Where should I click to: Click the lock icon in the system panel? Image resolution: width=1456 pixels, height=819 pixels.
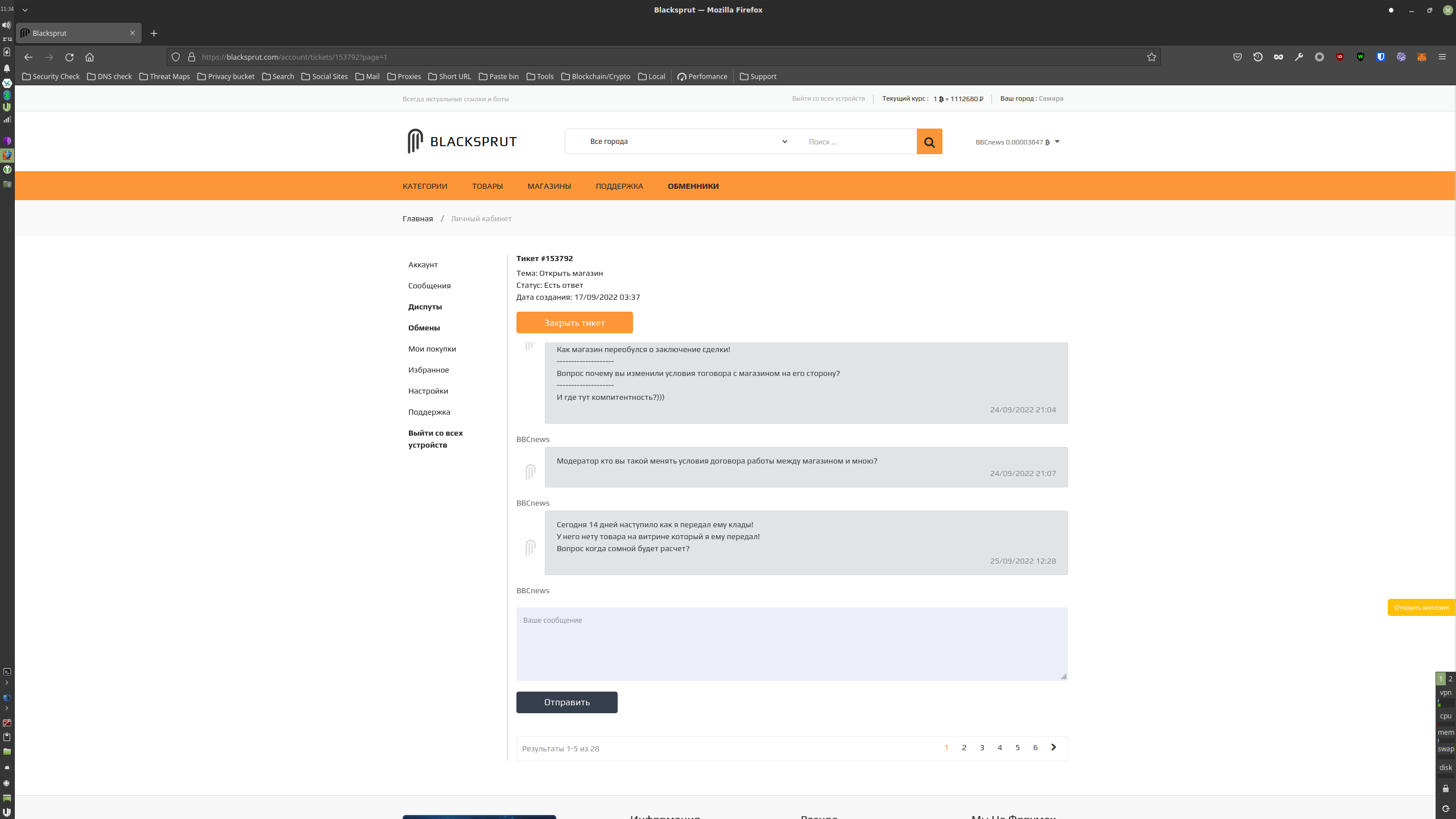(x=1446, y=788)
